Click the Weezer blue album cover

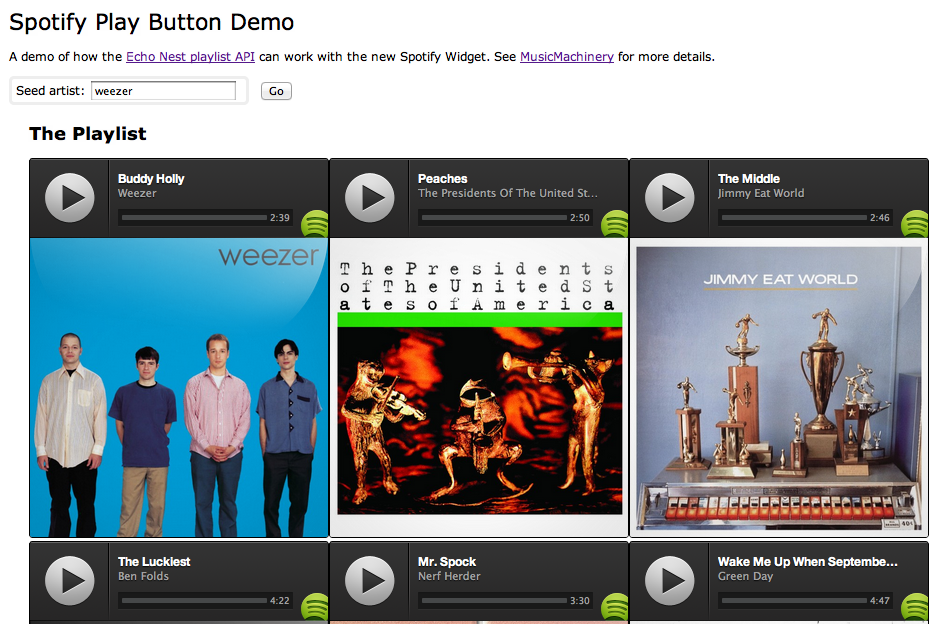tap(179, 388)
